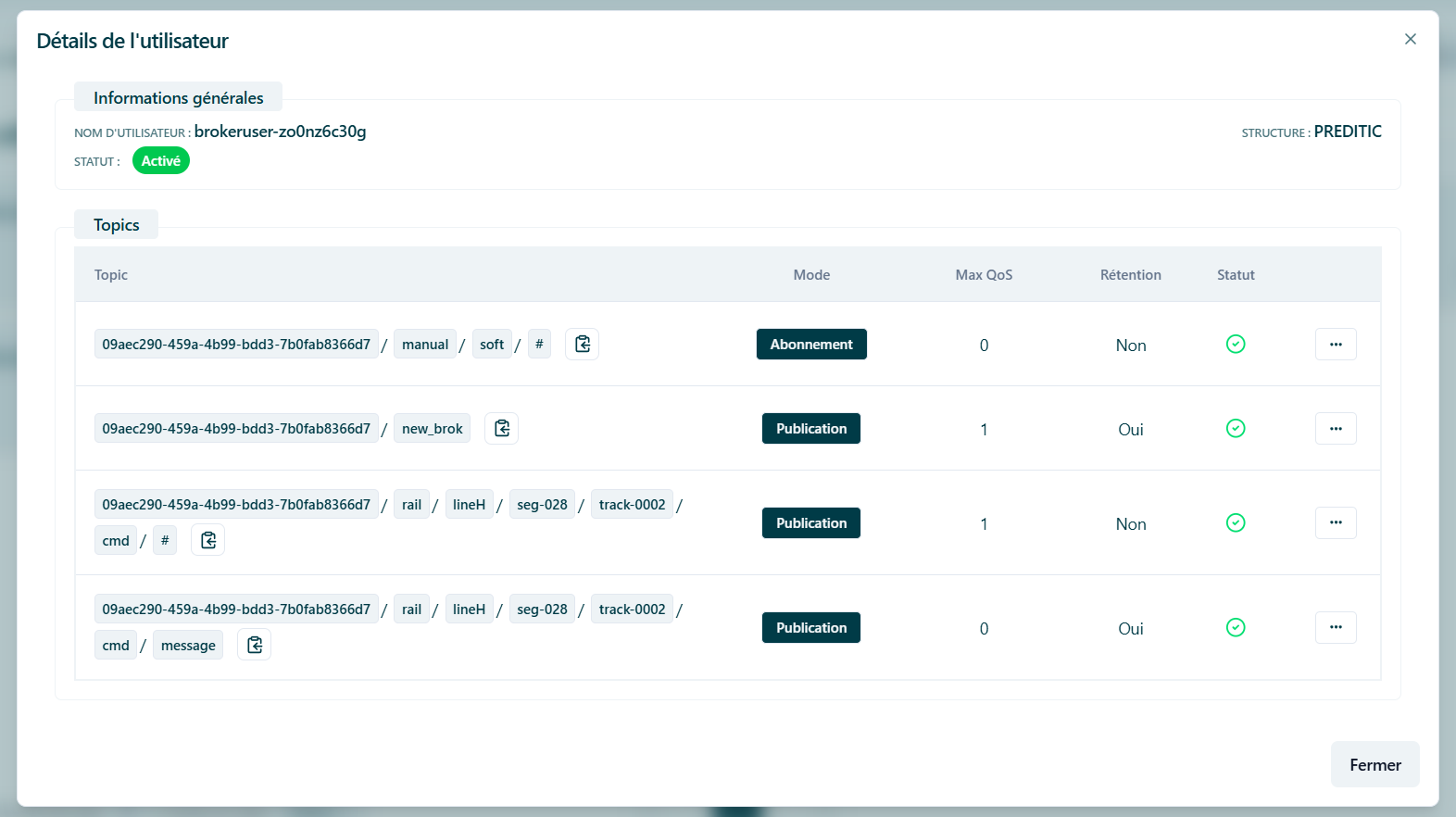Click the Rétention column header
The width and height of the screenshot is (1456, 817).
click(x=1131, y=275)
